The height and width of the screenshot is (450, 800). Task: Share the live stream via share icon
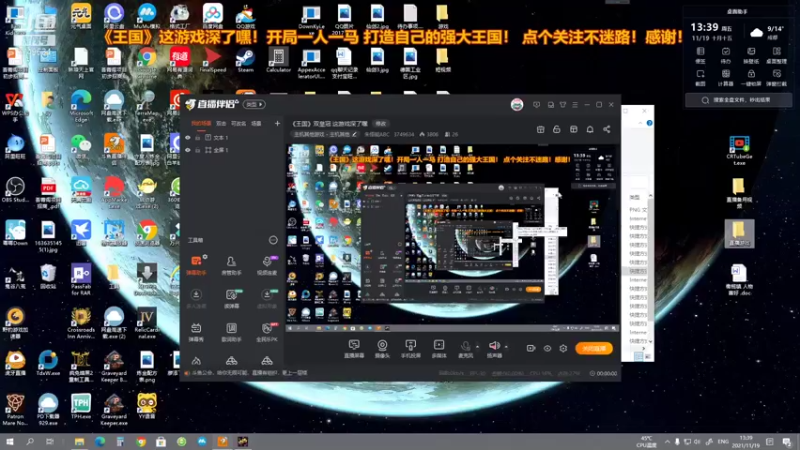pyautogui.click(x=607, y=130)
